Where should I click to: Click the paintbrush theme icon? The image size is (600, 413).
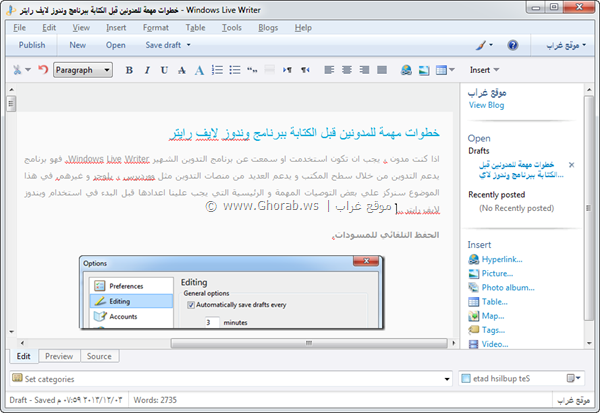tap(481, 45)
